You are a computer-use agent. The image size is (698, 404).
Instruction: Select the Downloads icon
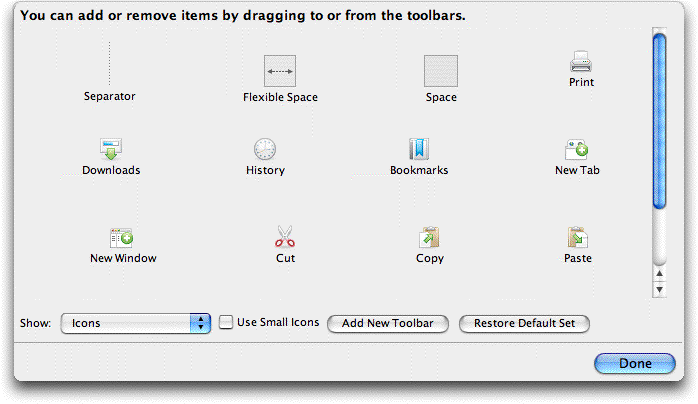point(111,149)
